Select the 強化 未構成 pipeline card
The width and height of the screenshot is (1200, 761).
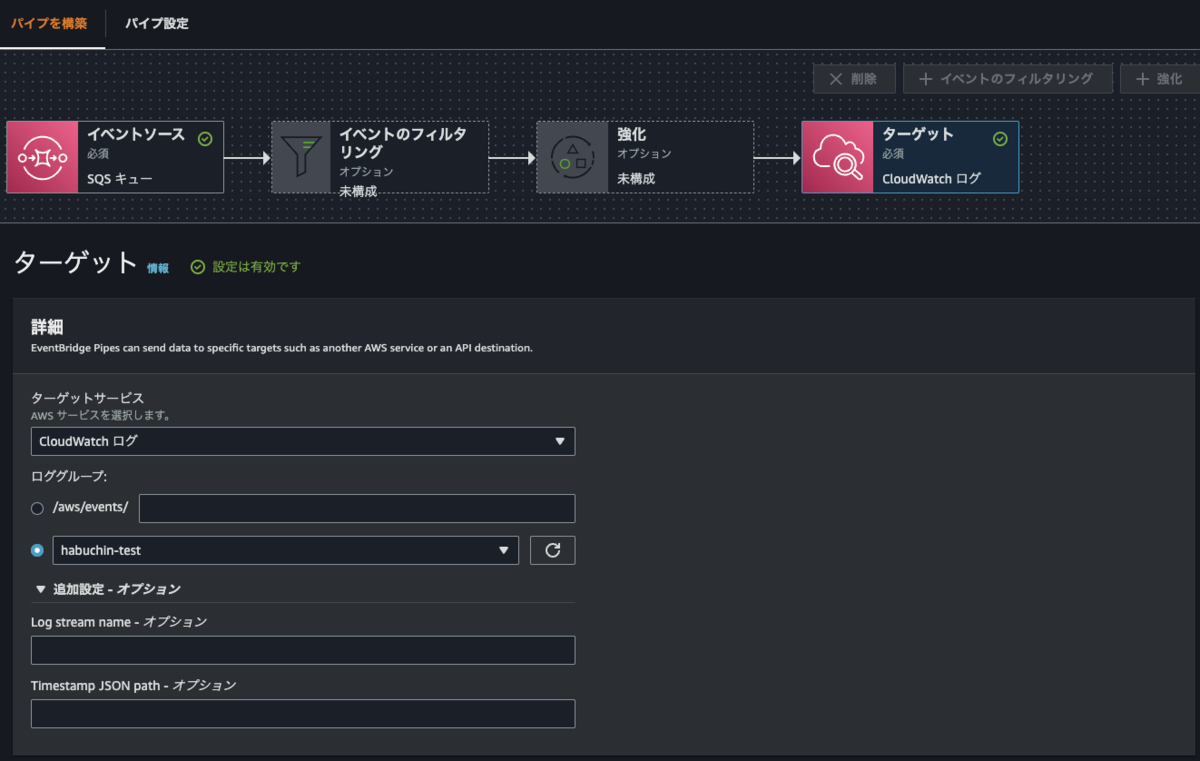[645, 157]
